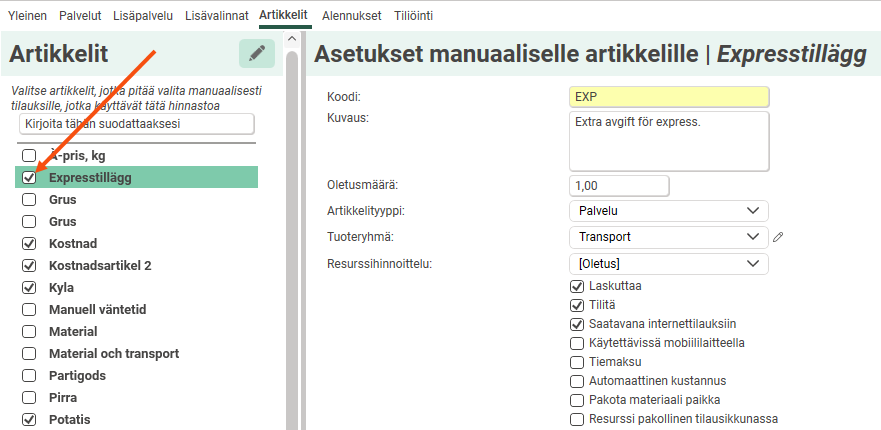Screen dimensions: 881x430
Task: Tick the Material och transport checkbox
Action: [29, 354]
